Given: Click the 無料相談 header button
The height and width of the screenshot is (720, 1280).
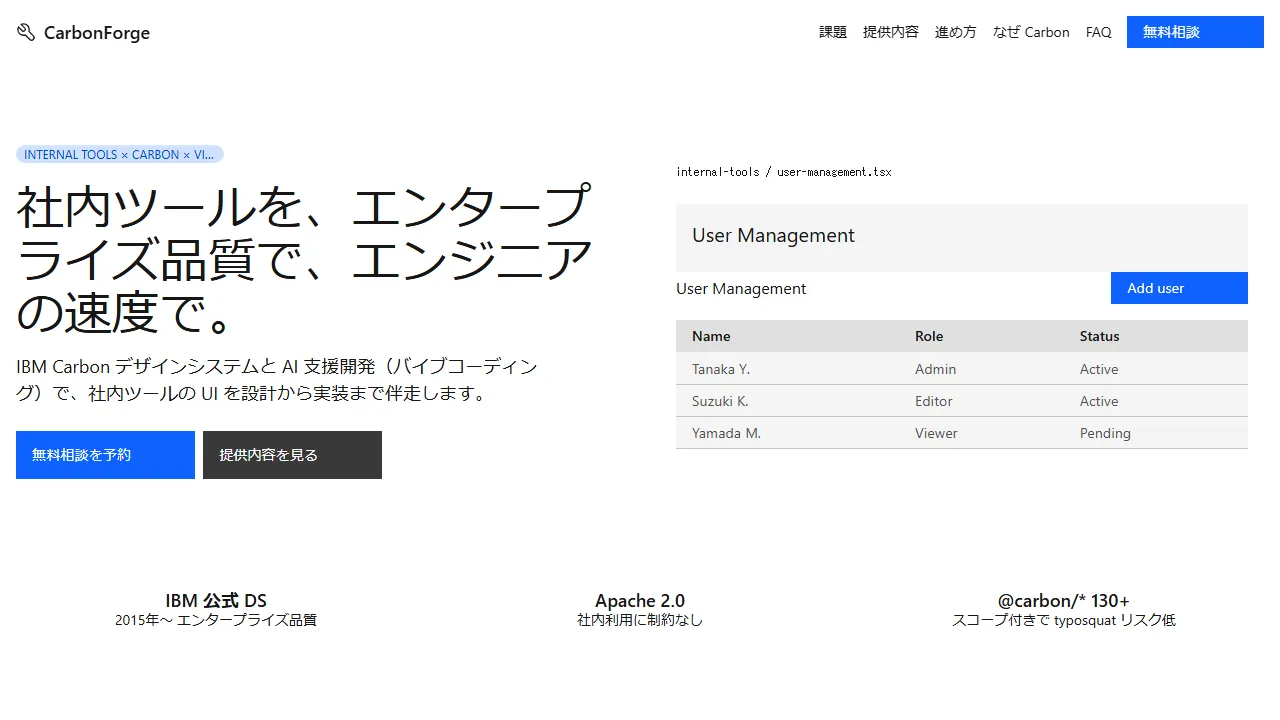Looking at the screenshot, I should (1195, 32).
